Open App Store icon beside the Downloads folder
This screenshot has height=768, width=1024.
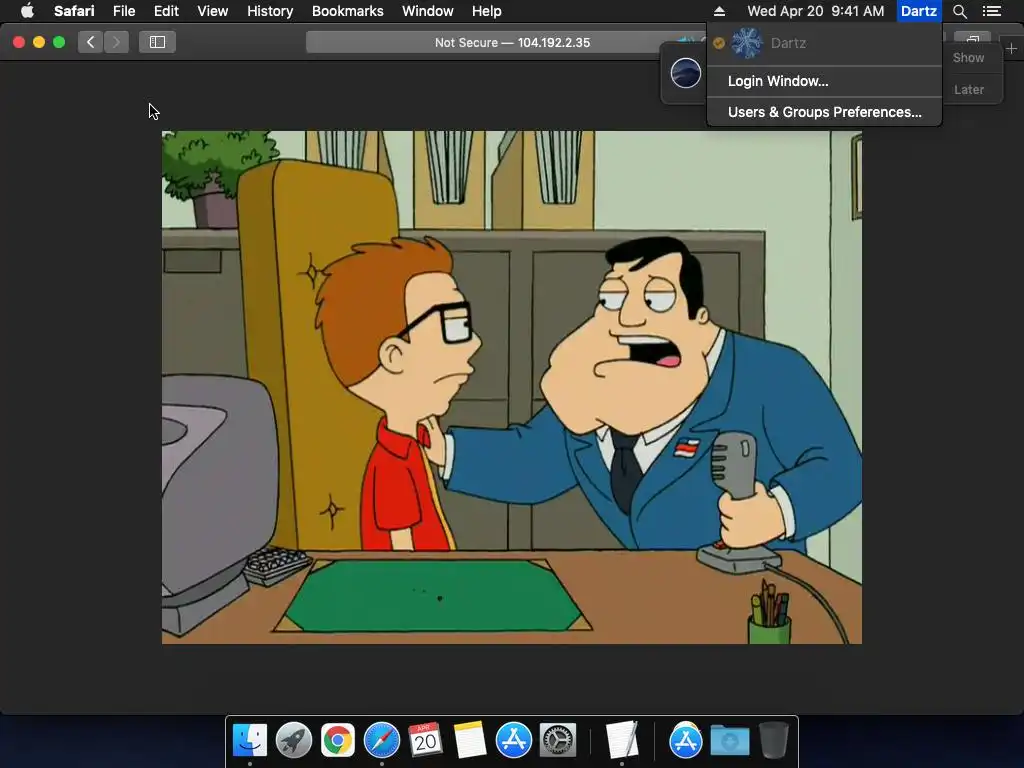pos(686,740)
